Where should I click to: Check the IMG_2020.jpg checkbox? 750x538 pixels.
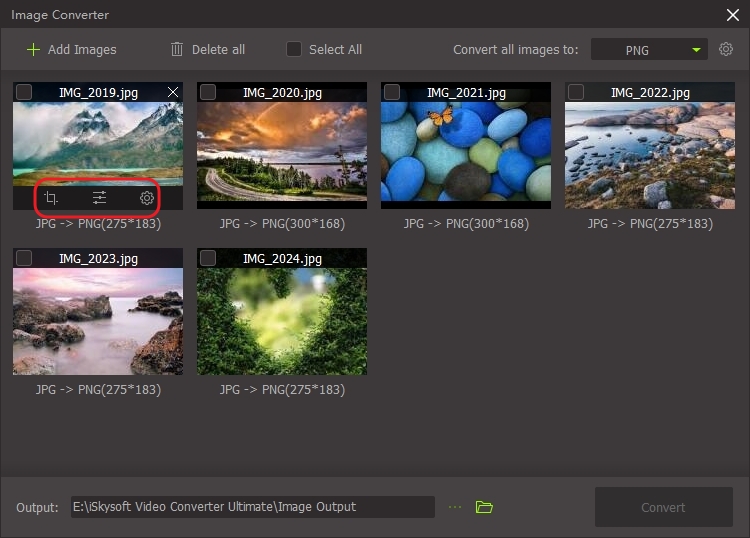click(208, 92)
